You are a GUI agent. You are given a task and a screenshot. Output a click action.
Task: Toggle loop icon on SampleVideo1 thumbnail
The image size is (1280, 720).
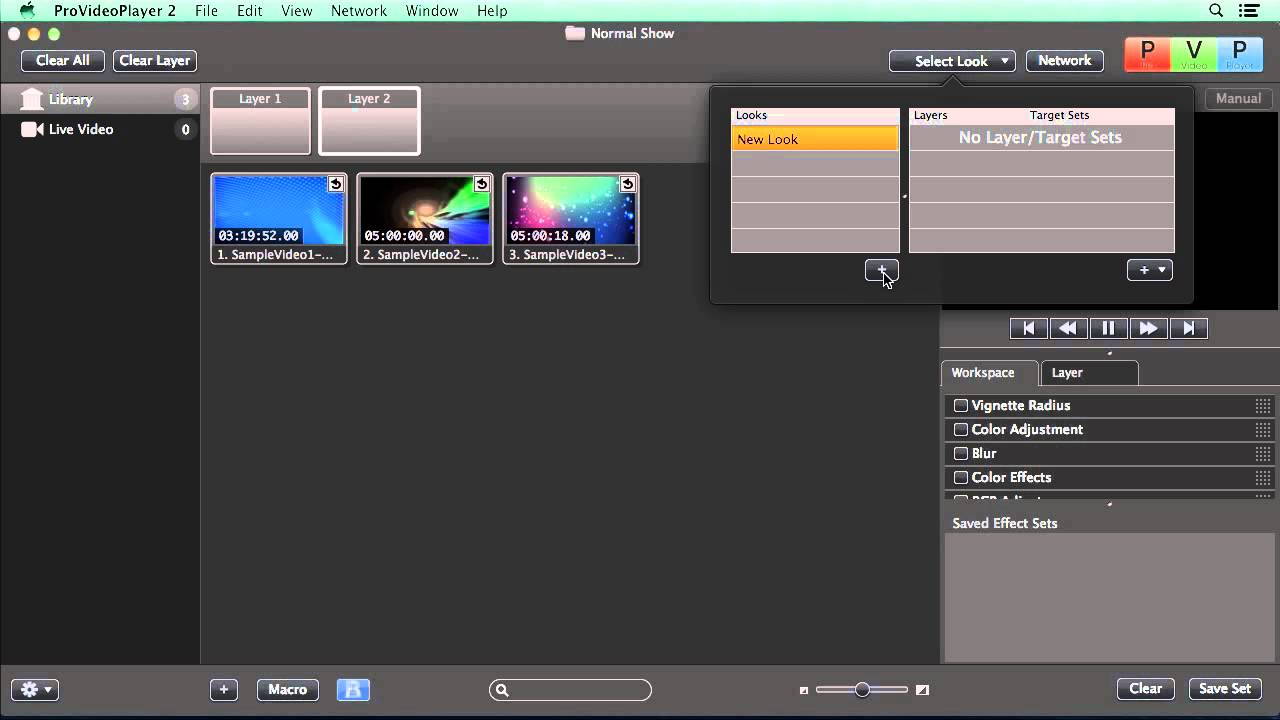pos(335,184)
